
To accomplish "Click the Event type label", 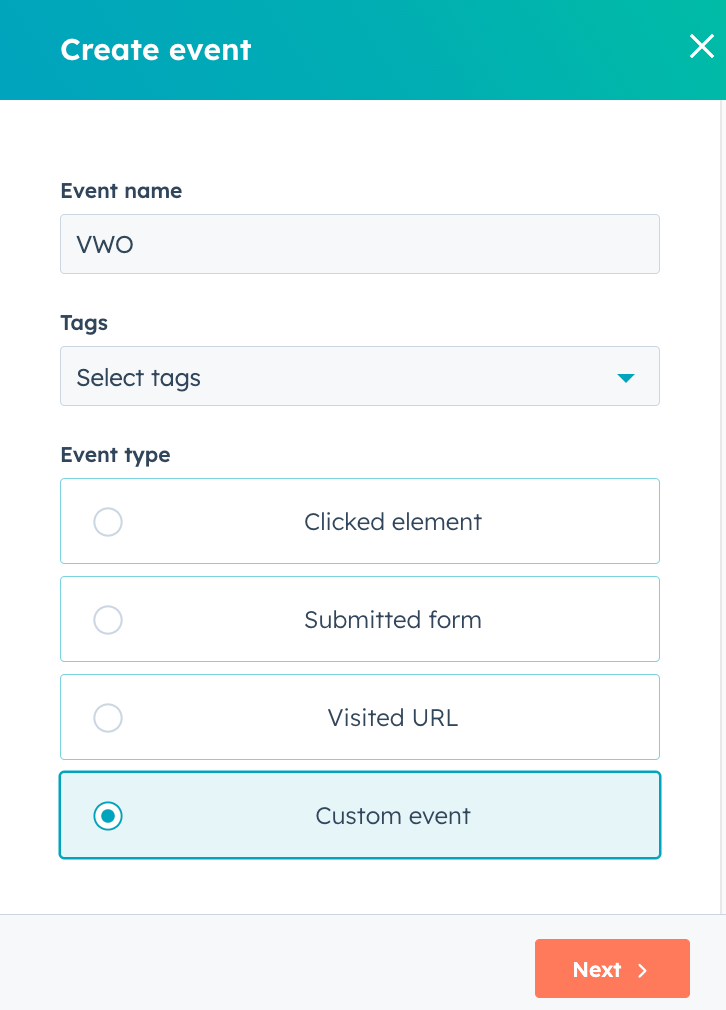I will click(x=115, y=455).
